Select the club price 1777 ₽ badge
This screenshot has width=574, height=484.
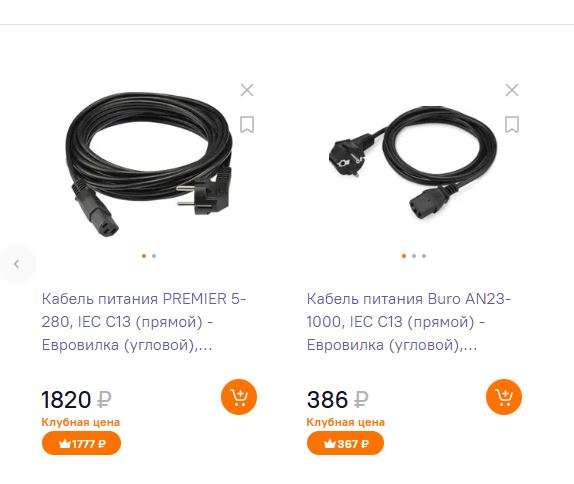[81, 443]
